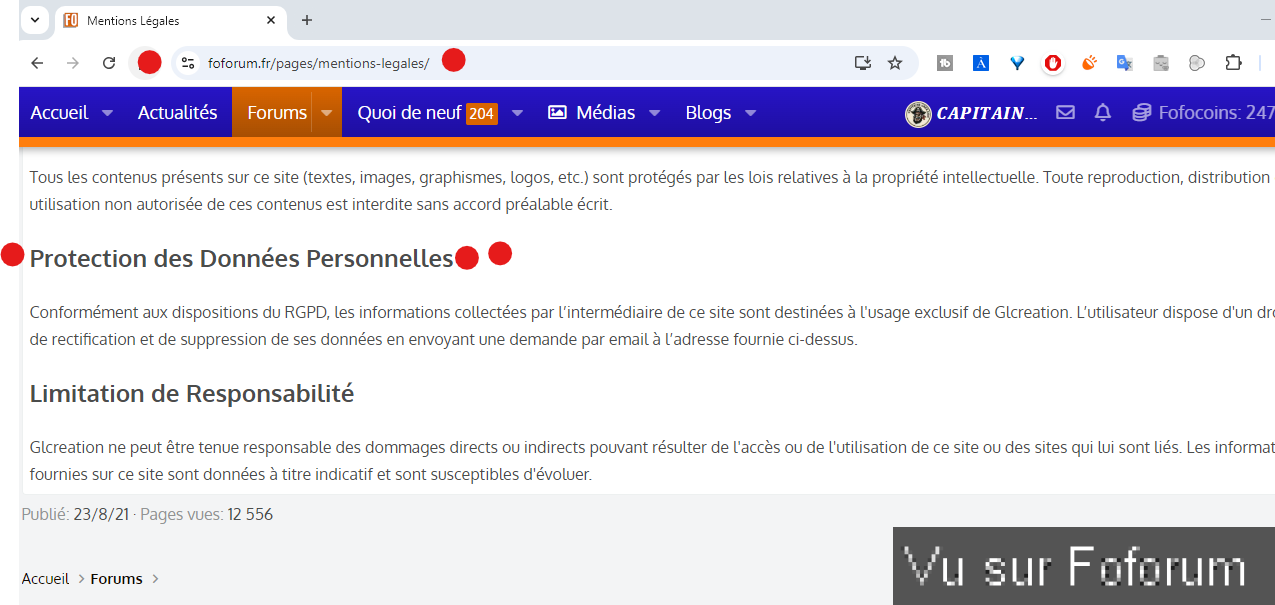Image resolution: width=1275 pixels, height=605 pixels.
Task: Check notifications via the bell icon
Action: pos(1102,113)
